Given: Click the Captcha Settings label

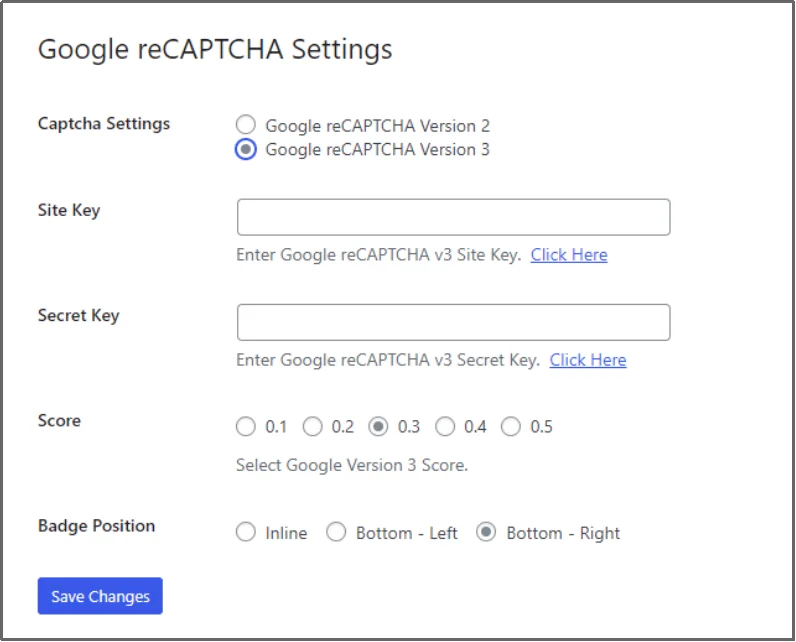Looking at the screenshot, I should [x=104, y=124].
